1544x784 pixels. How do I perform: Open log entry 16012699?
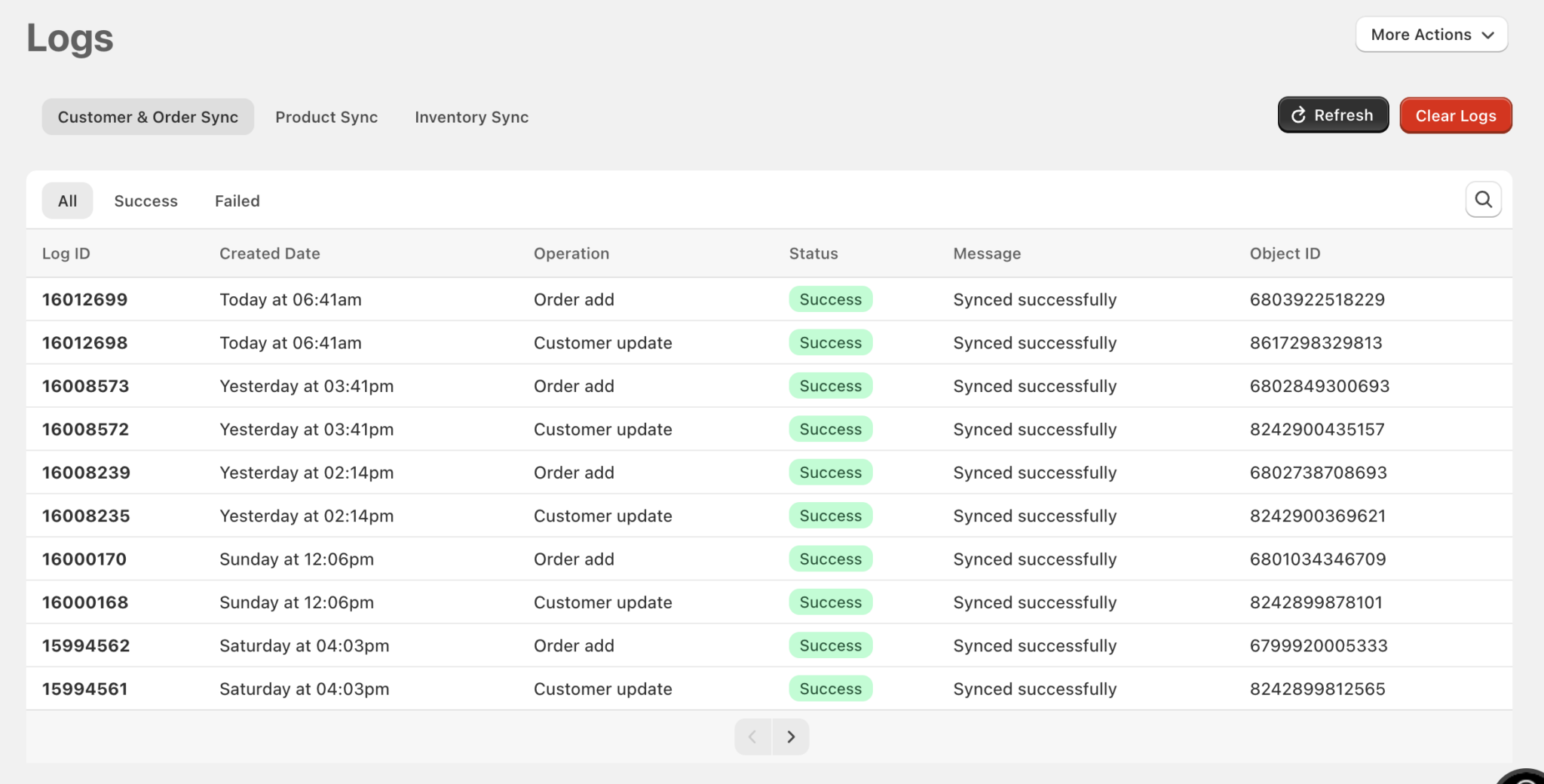(84, 299)
